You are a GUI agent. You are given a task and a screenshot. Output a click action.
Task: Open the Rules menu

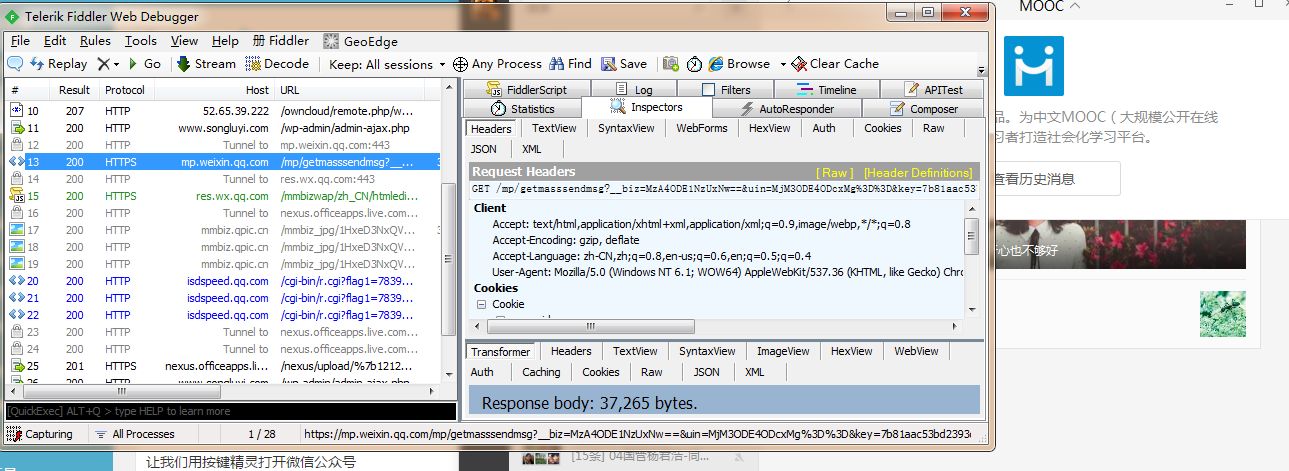95,41
